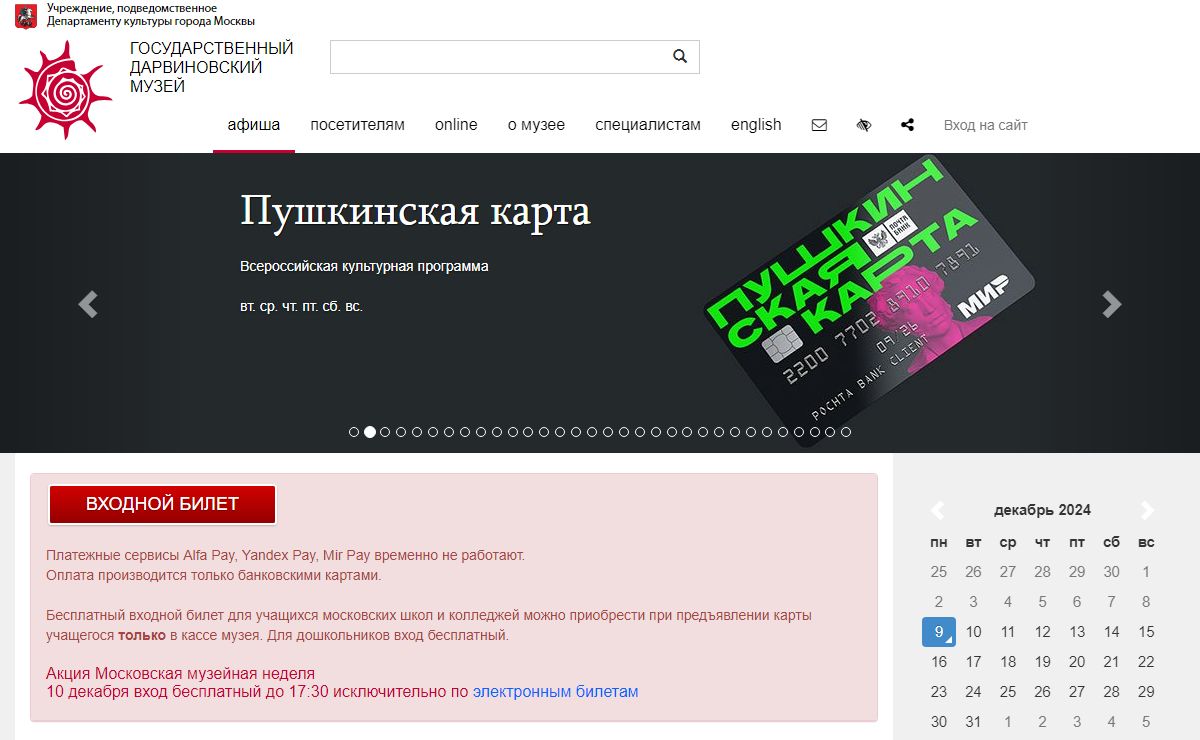Click the share icon in navigation

pyautogui.click(x=907, y=125)
